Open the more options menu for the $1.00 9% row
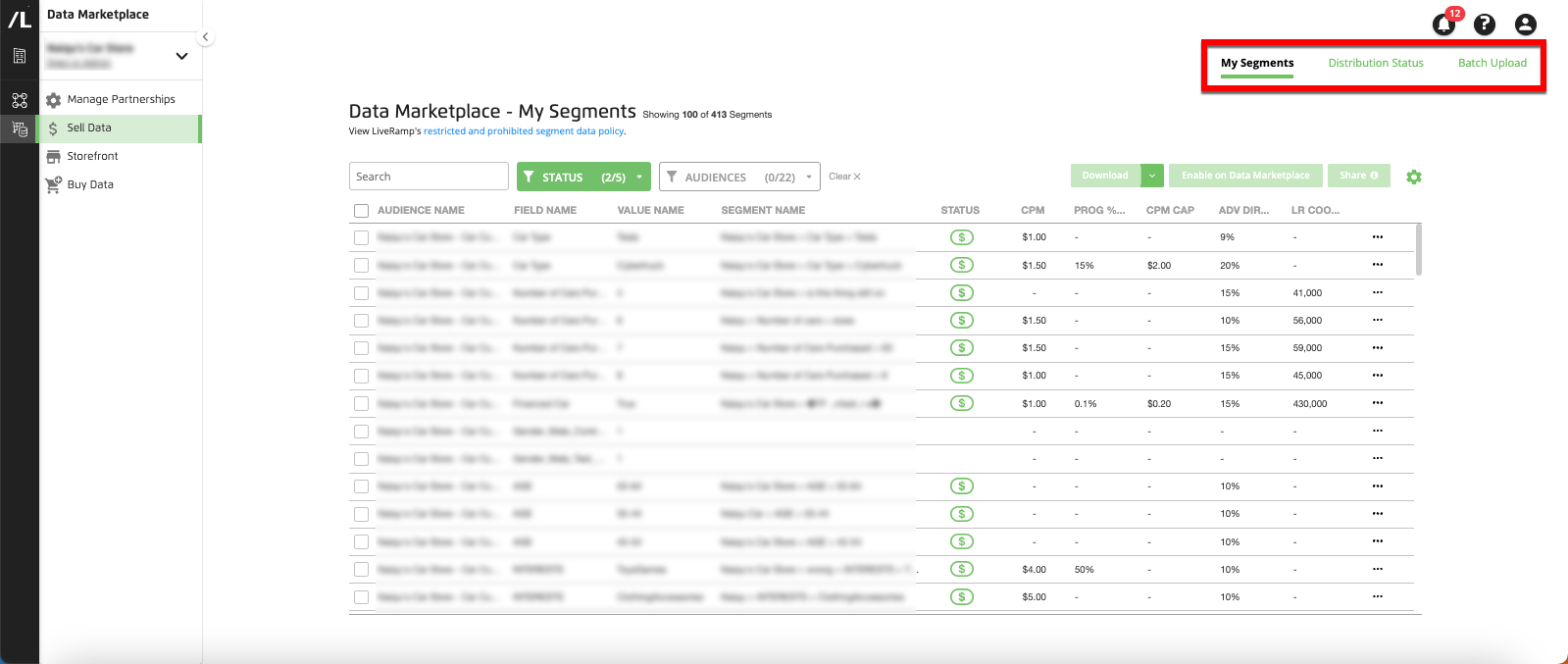This screenshot has width=1568, height=664. coord(1378,237)
